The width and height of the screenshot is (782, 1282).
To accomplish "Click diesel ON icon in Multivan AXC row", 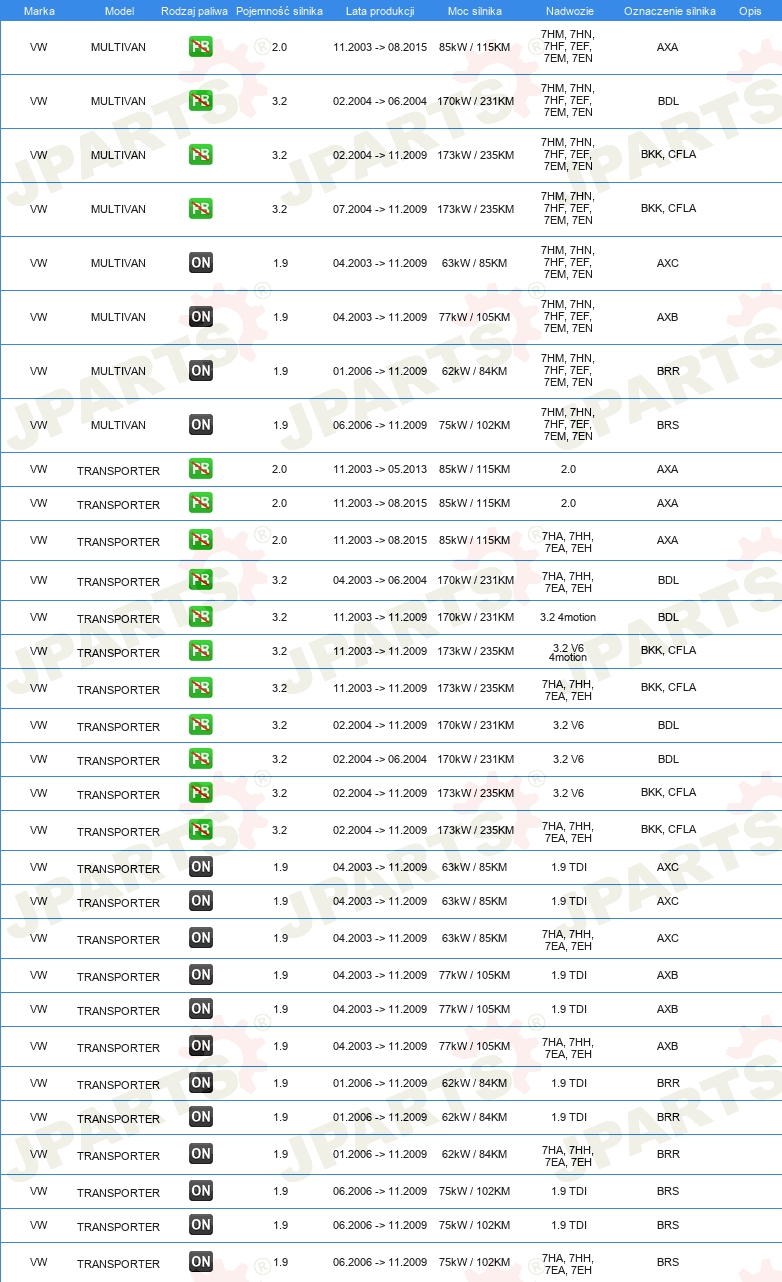I will coord(201,263).
